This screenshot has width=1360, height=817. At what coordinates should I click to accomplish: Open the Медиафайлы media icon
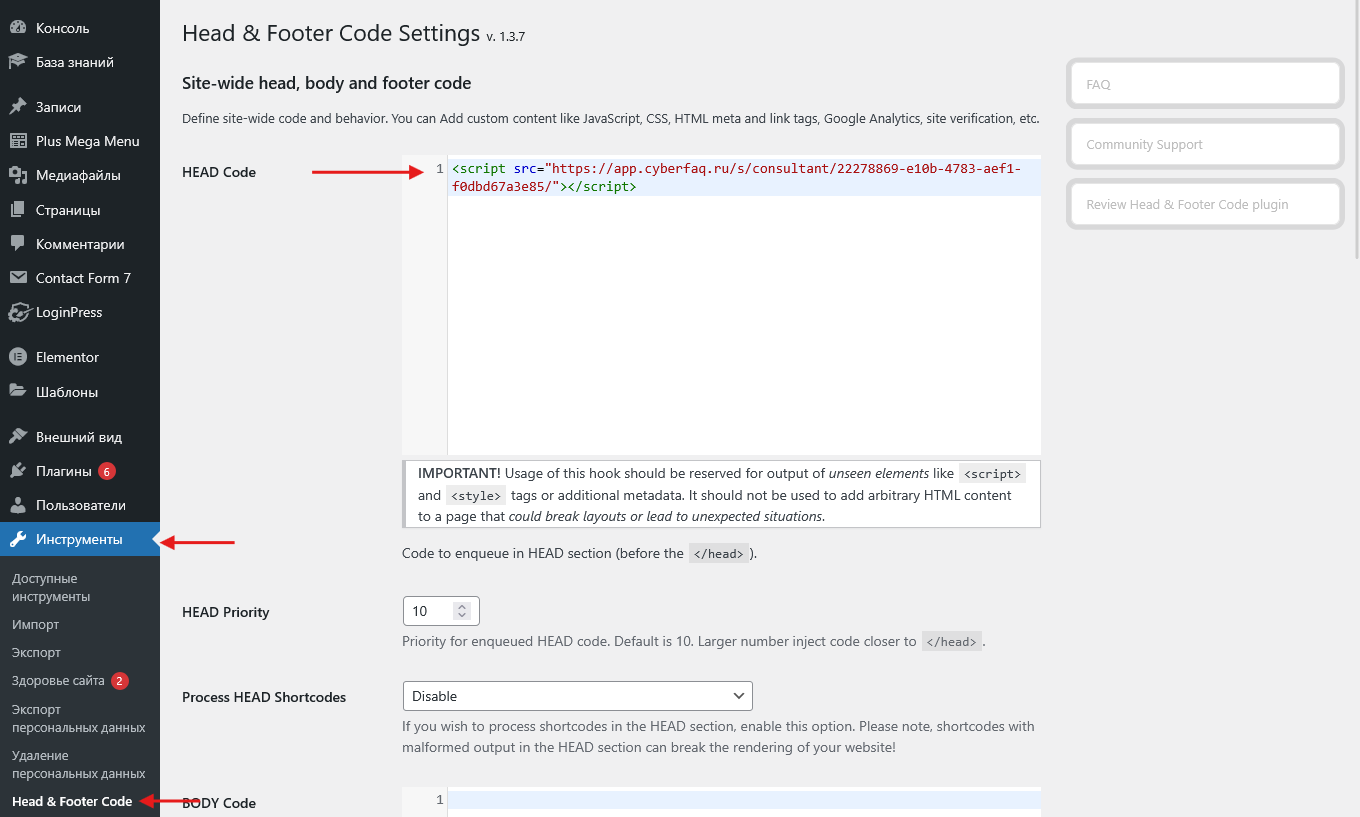(18, 175)
